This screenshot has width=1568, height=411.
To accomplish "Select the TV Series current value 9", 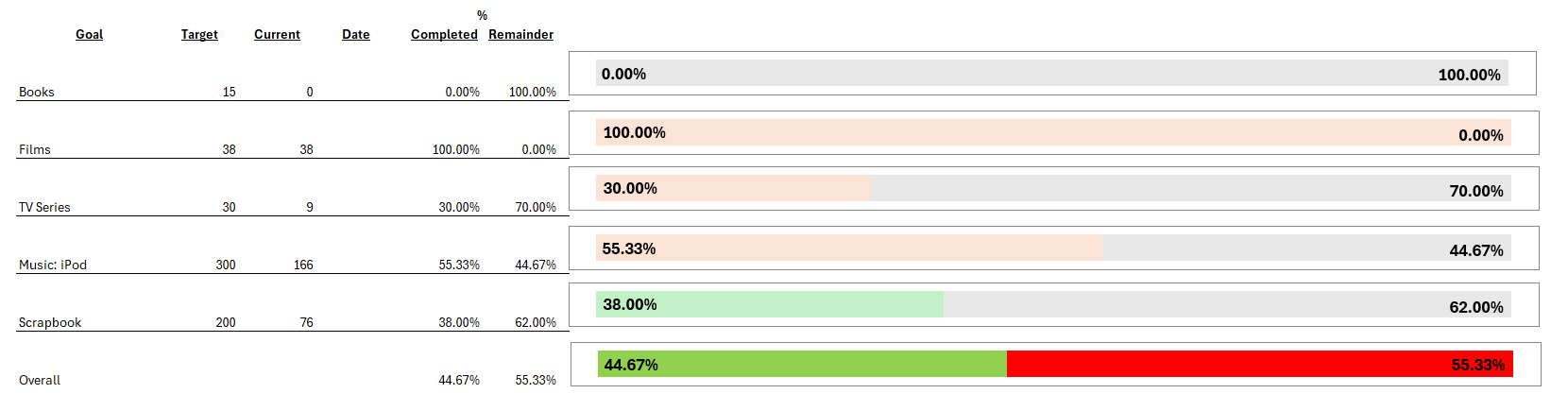I will (x=310, y=207).
